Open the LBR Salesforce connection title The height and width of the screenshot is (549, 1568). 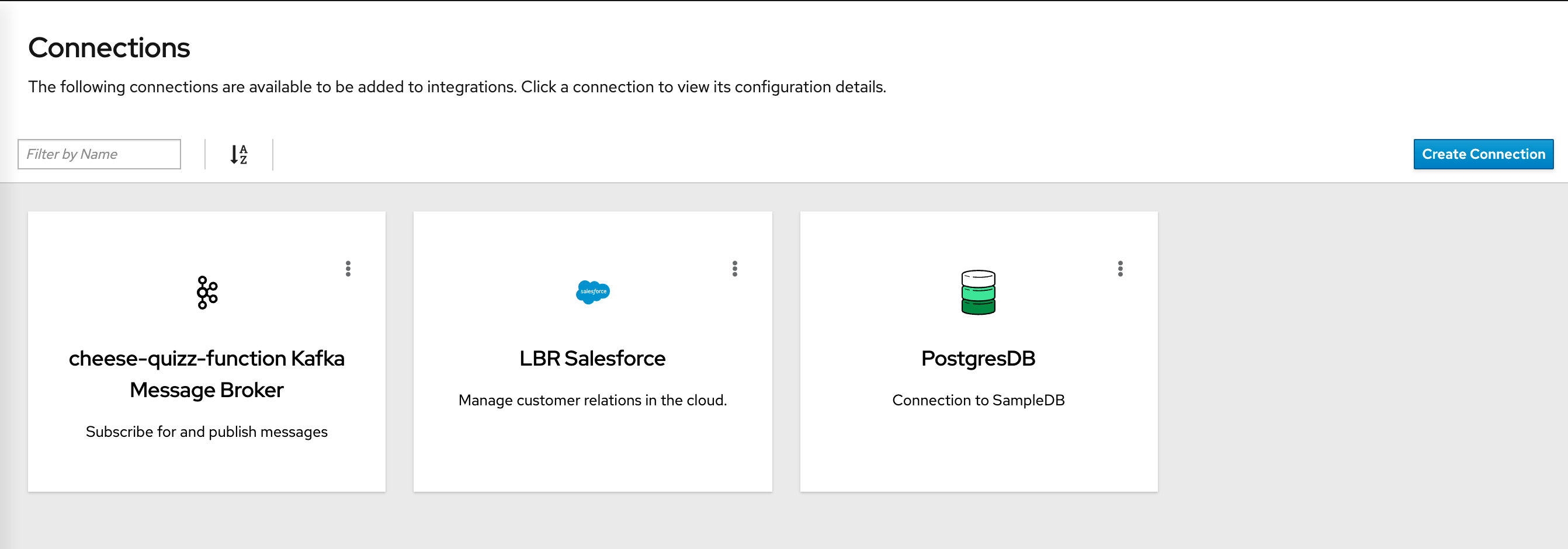coord(592,359)
